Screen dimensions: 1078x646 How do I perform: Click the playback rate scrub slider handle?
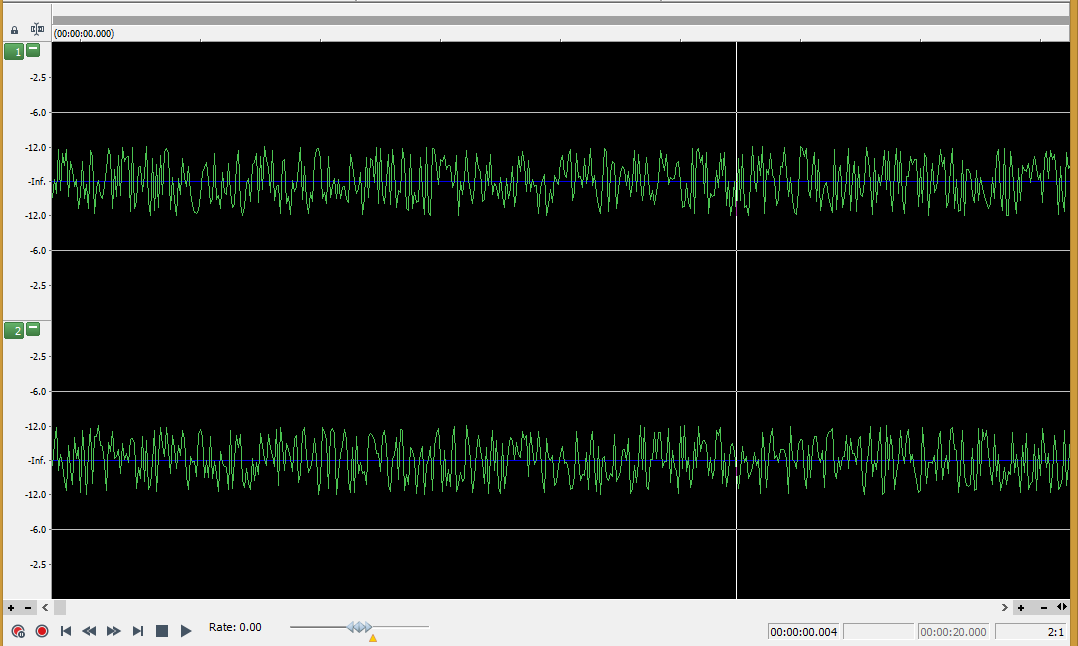[360, 627]
